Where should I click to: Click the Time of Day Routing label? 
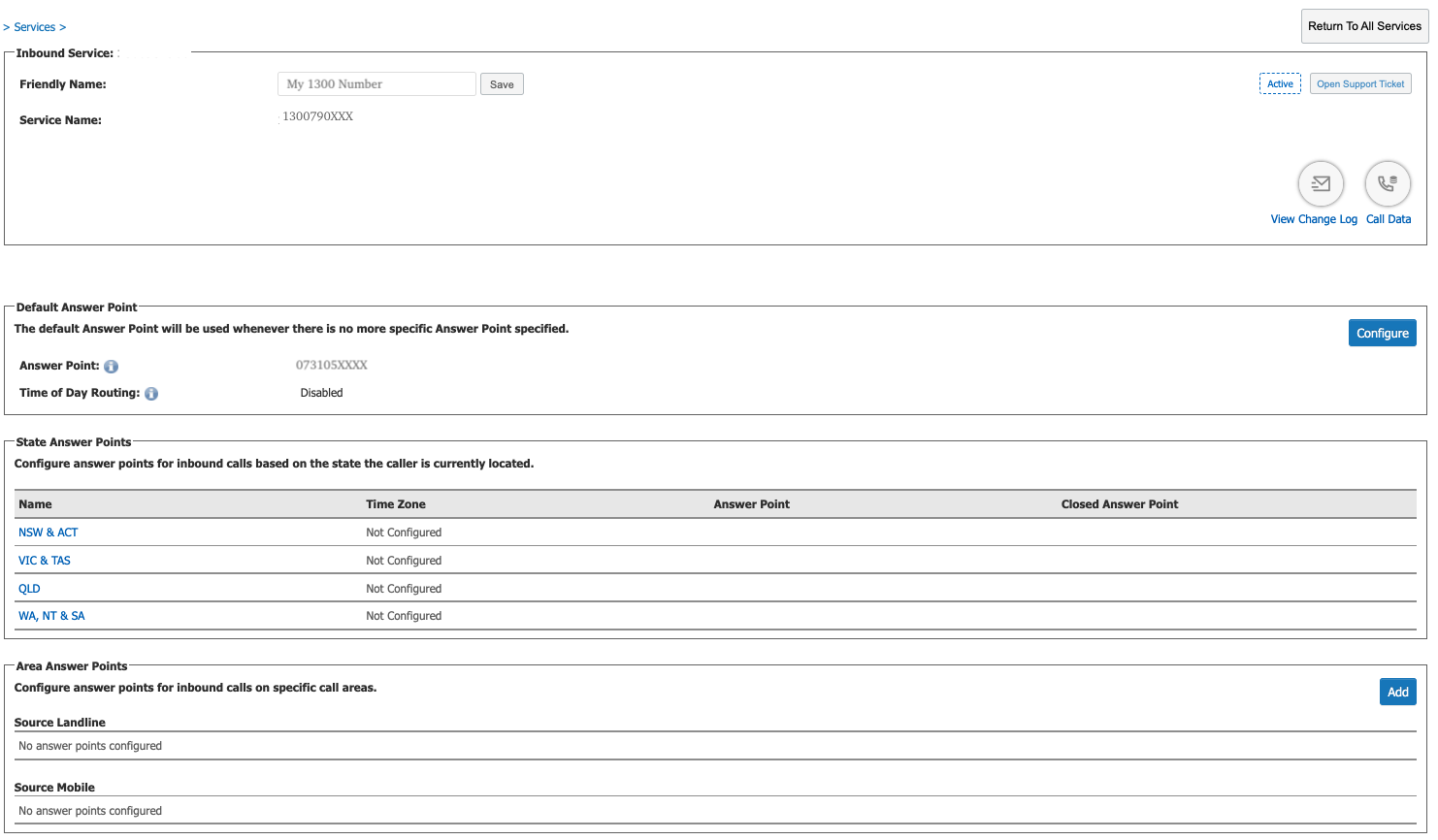[80, 393]
